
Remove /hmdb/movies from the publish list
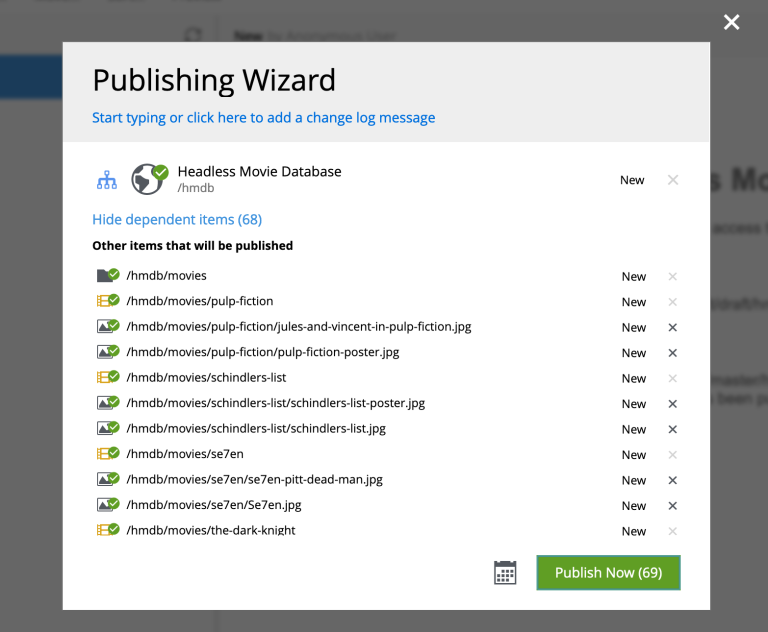point(672,276)
